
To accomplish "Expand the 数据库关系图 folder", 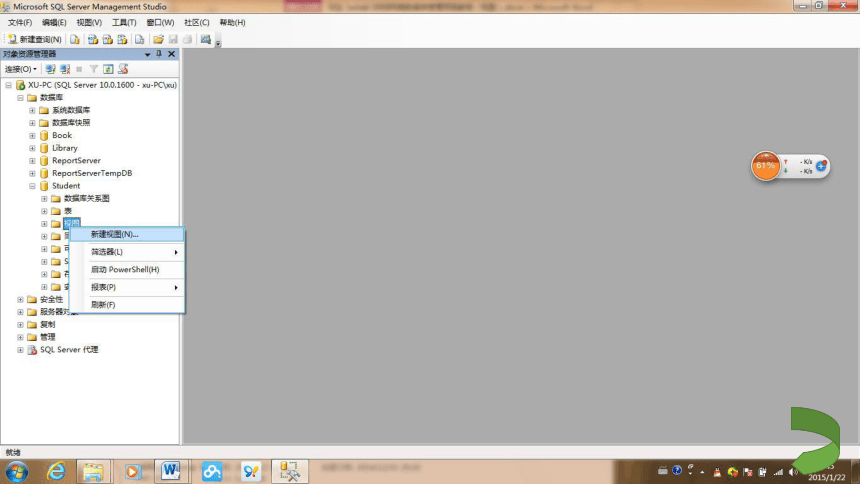I will tap(44, 199).
